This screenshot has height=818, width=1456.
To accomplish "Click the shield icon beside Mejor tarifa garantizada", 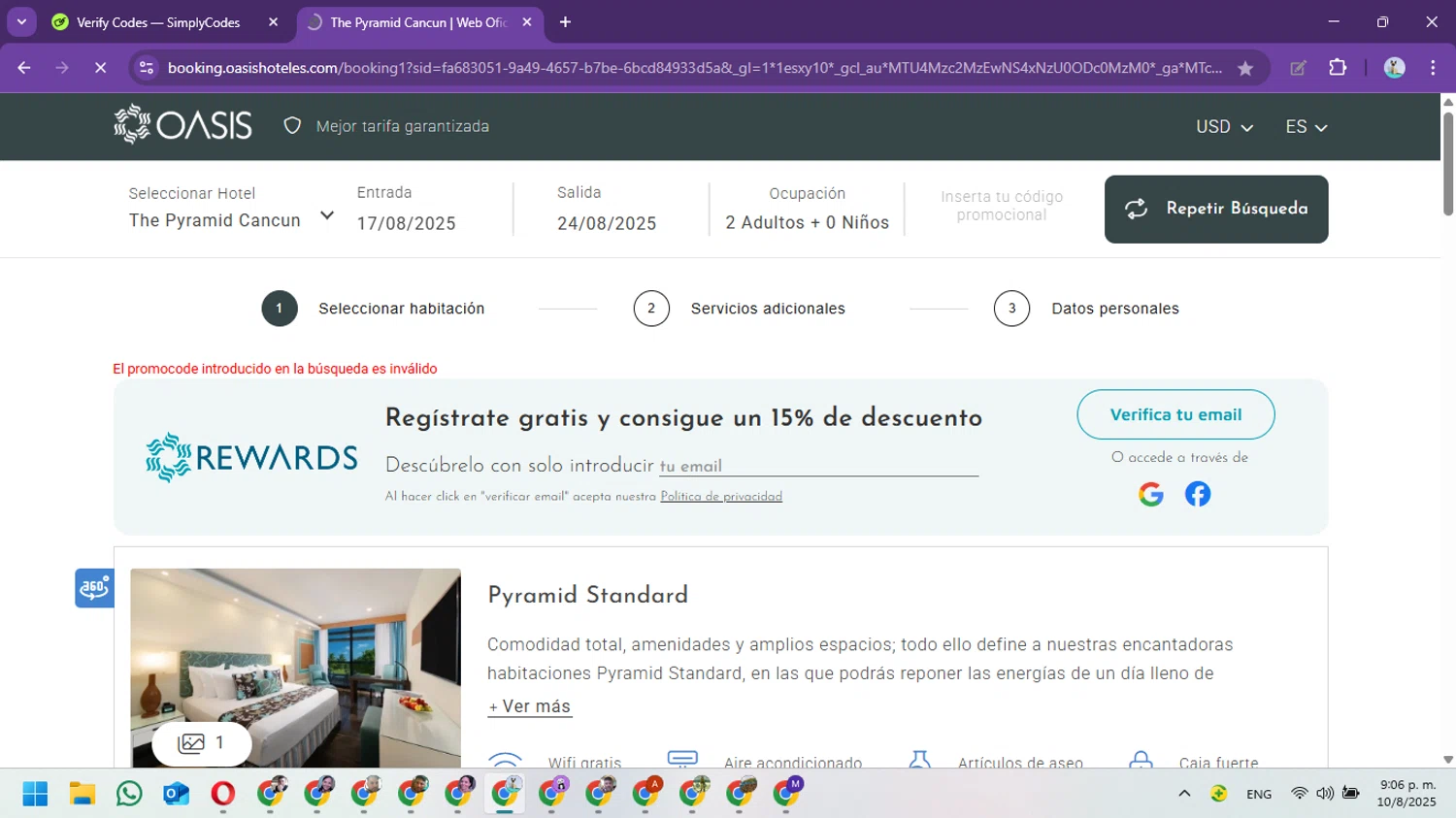I will point(292,126).
